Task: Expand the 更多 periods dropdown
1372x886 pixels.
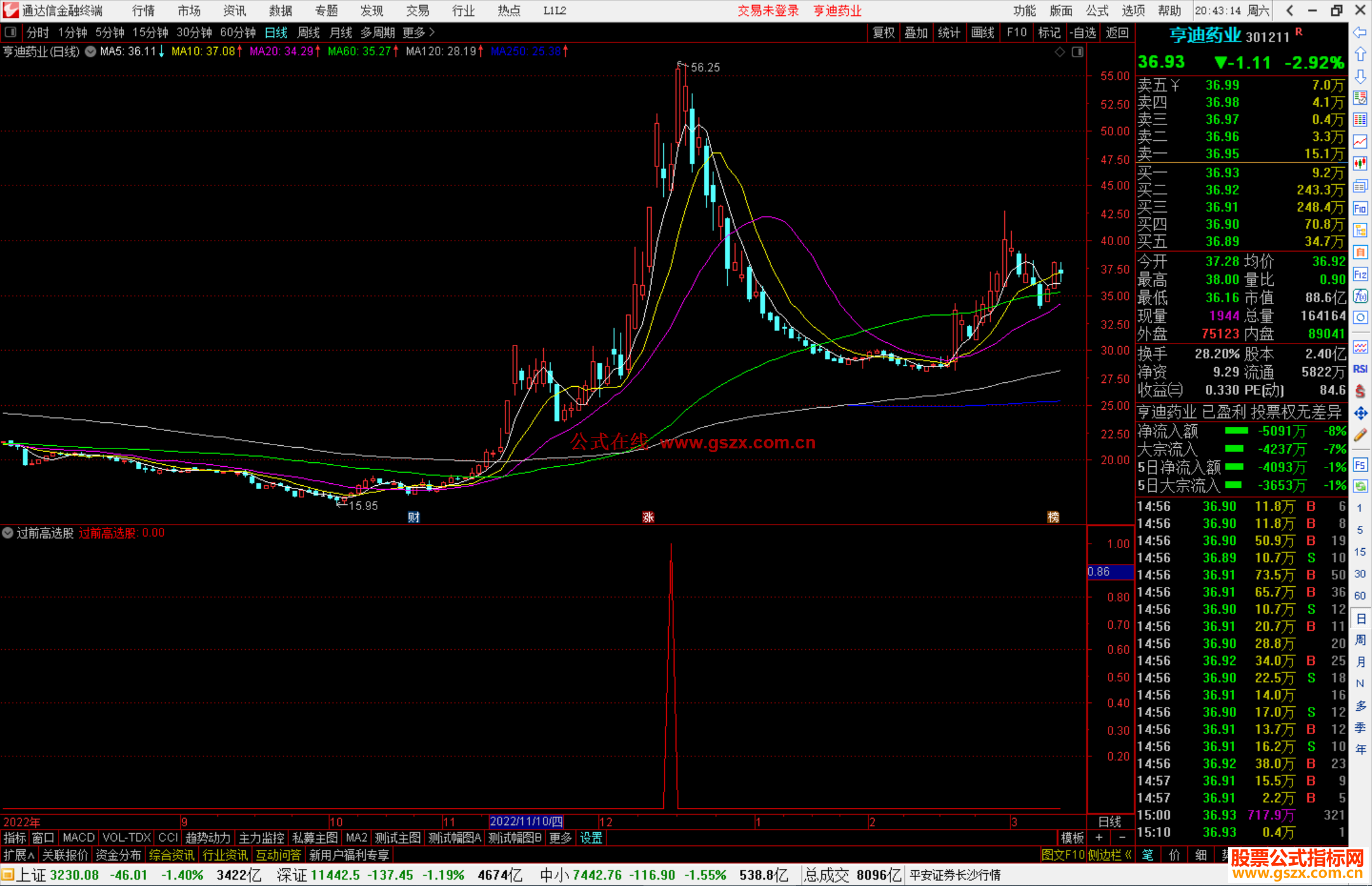Action: 419,32
